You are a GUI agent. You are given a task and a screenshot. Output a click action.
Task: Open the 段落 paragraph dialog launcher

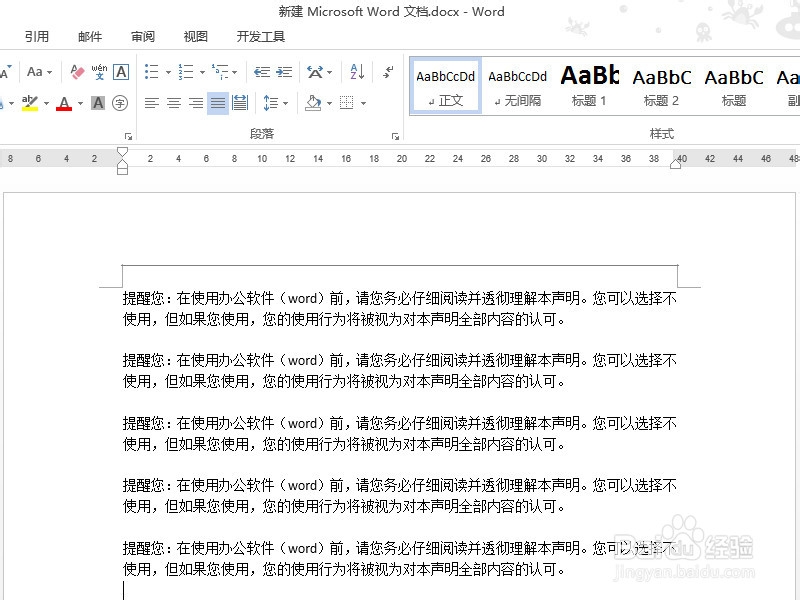pos(395,136)
